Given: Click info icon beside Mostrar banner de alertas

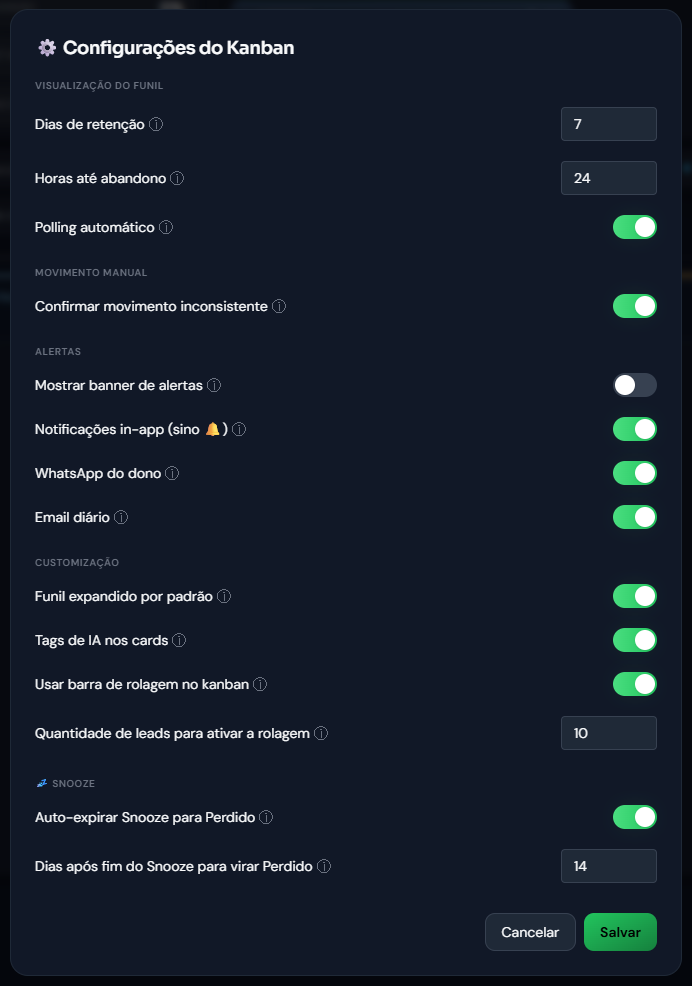Looking at the screenshot, I should [x=215, y=385].
